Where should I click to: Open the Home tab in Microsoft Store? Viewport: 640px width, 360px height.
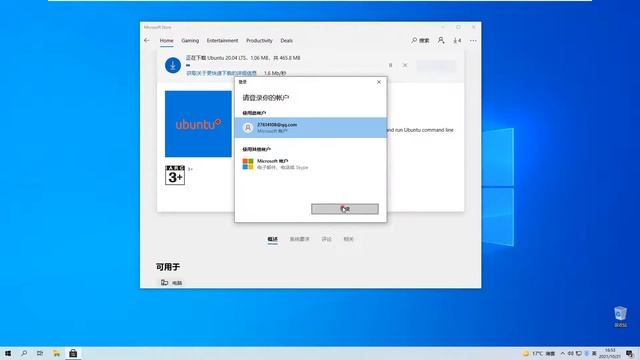(166, 40)
